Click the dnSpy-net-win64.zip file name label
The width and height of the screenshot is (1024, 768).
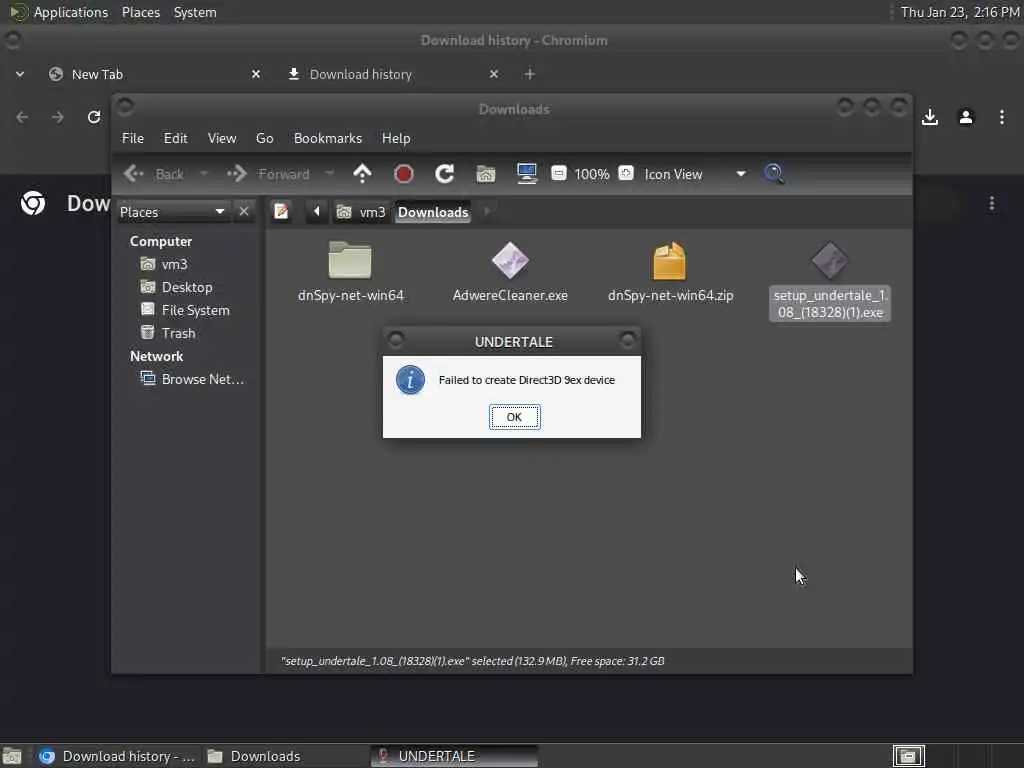point(671,295)
